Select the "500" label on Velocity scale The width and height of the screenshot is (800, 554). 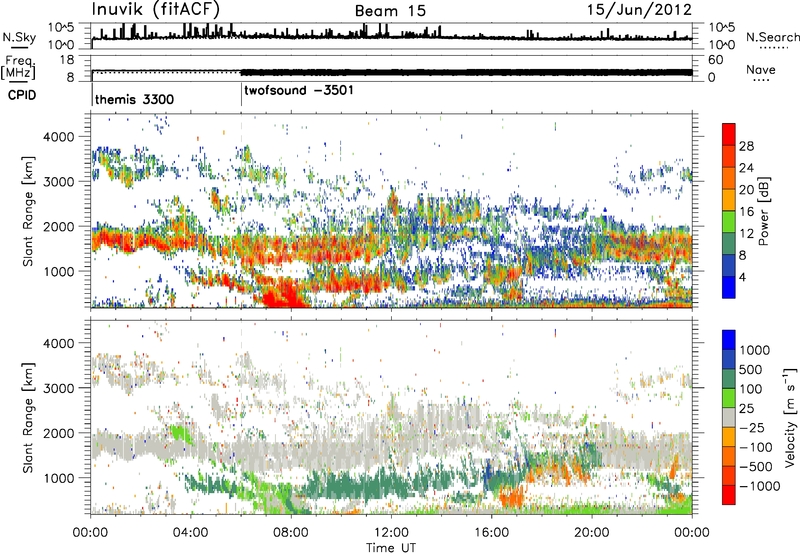coord(751,369)
